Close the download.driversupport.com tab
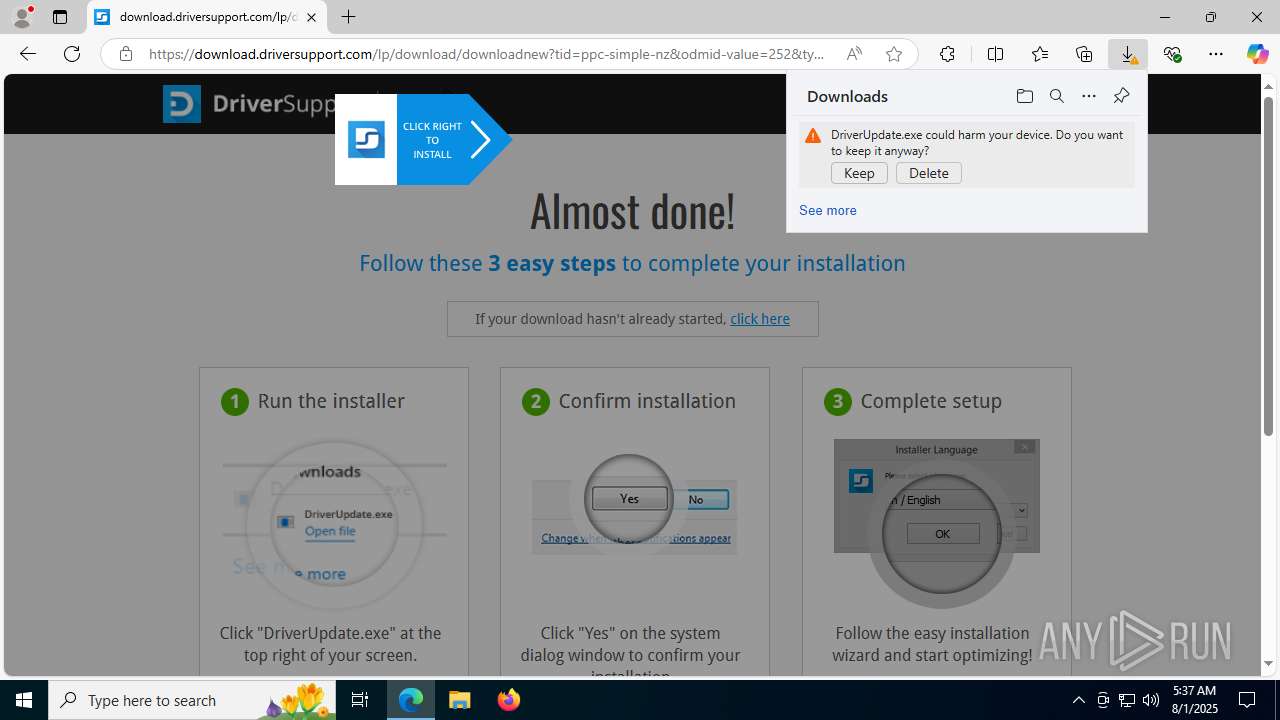 pos(311,17)
